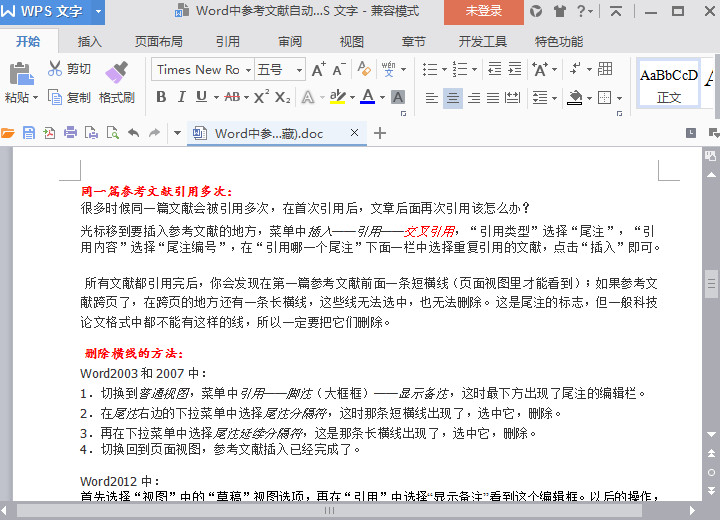Screen dimensions: 720x520
Task: Switch to the 插入 tab
Action: 90,41
